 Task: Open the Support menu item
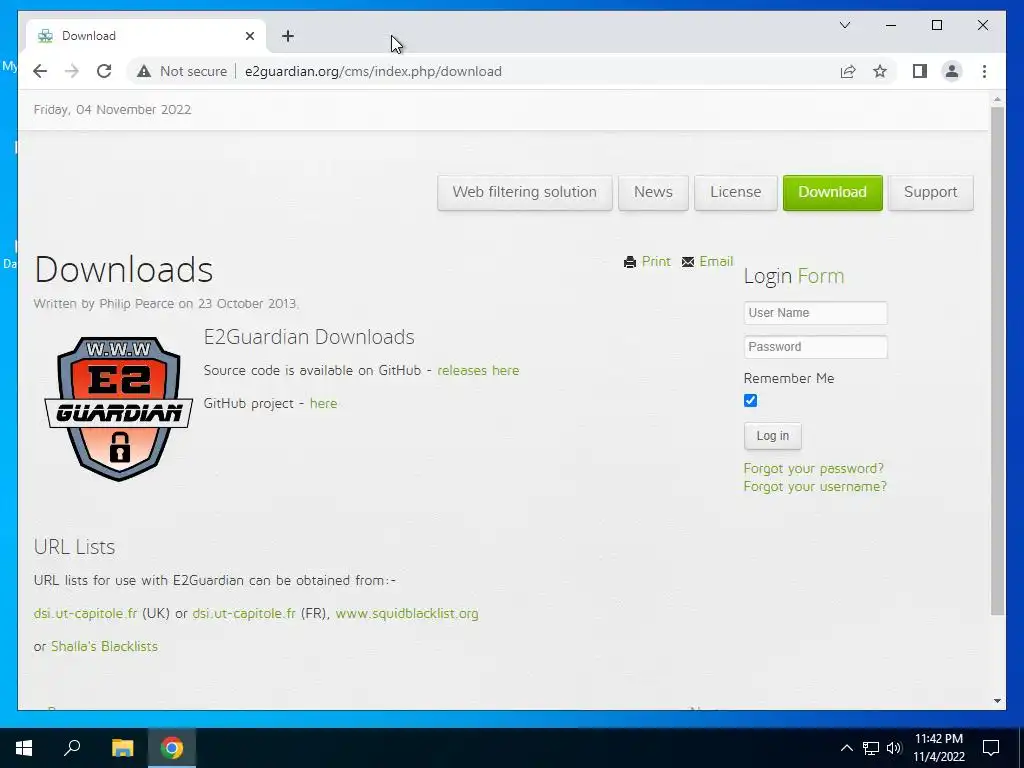[931, 192]
